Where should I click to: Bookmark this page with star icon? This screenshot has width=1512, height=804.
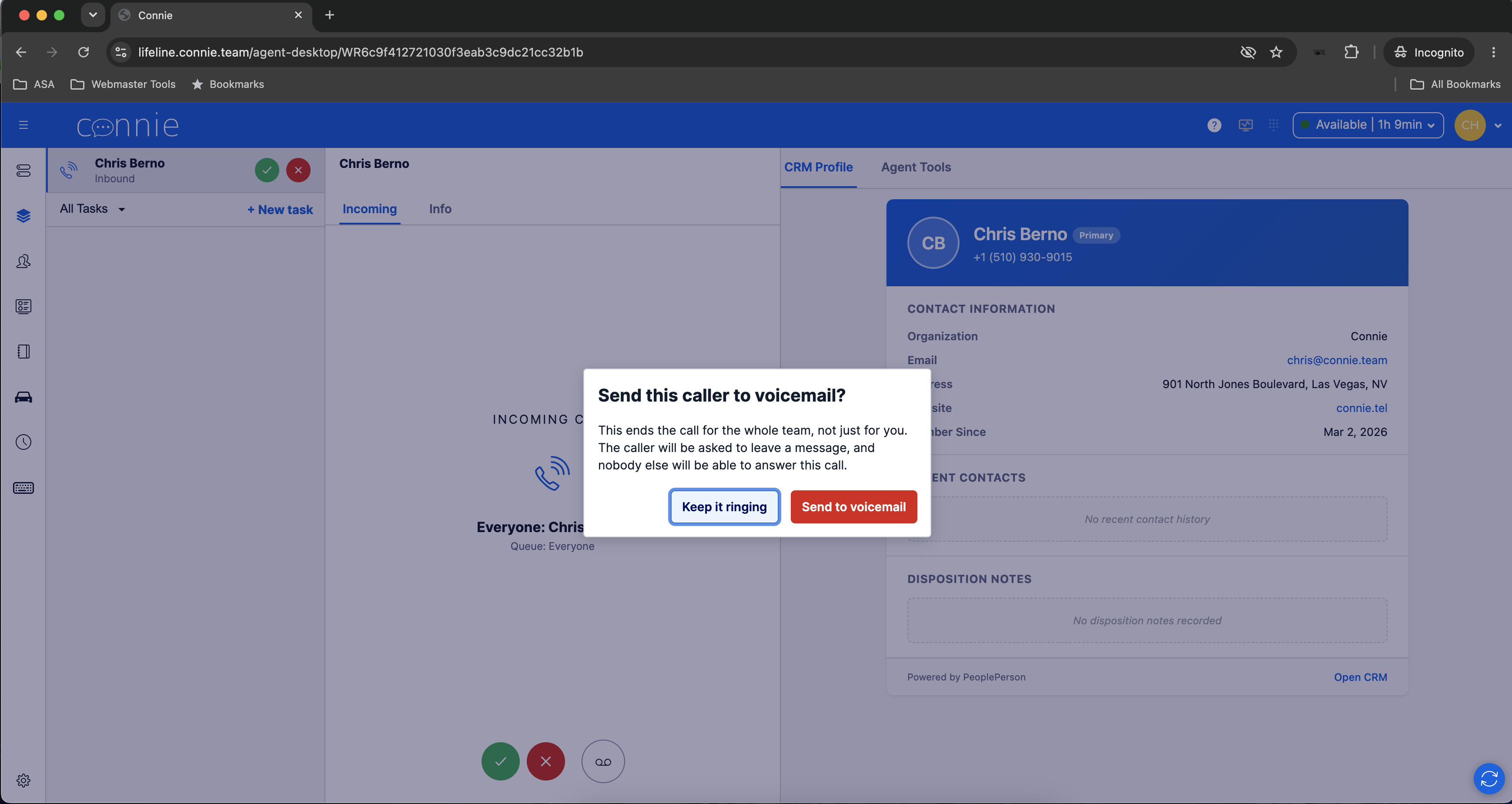pos(1276,52)
